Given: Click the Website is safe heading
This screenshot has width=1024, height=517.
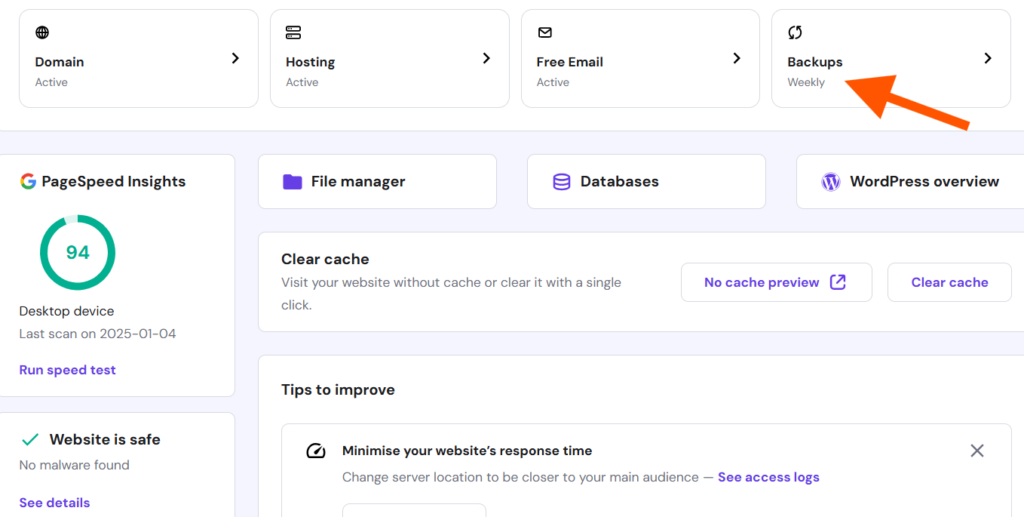Looking at the screenshot, I should tap(105, 439).
